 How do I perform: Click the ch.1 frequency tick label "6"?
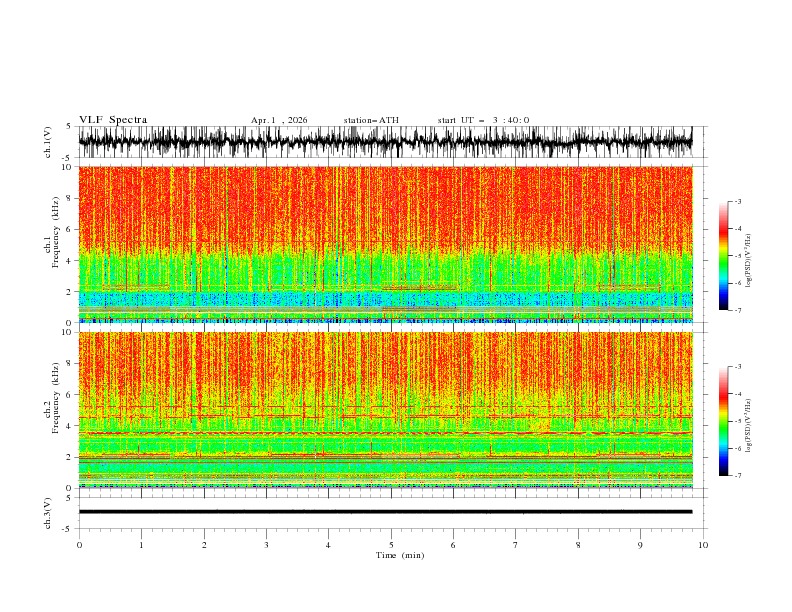[x=69, y=229]
